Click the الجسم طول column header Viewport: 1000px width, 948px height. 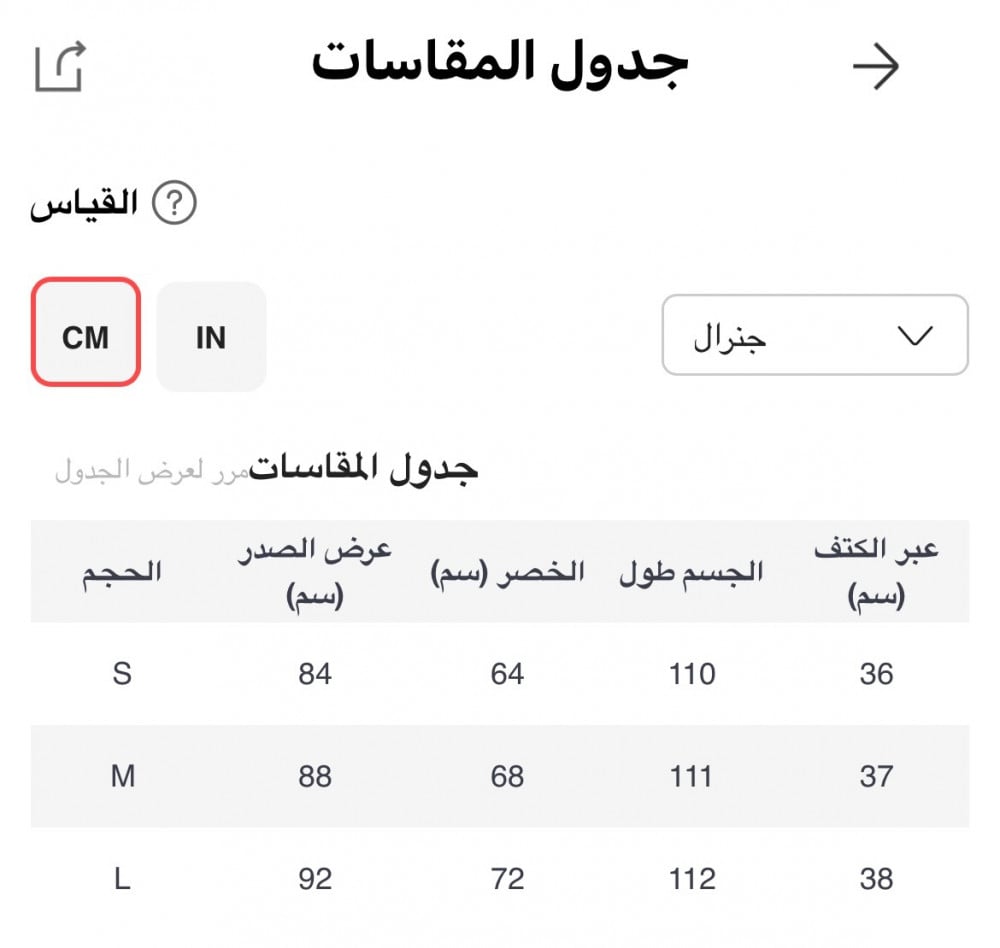691,572
